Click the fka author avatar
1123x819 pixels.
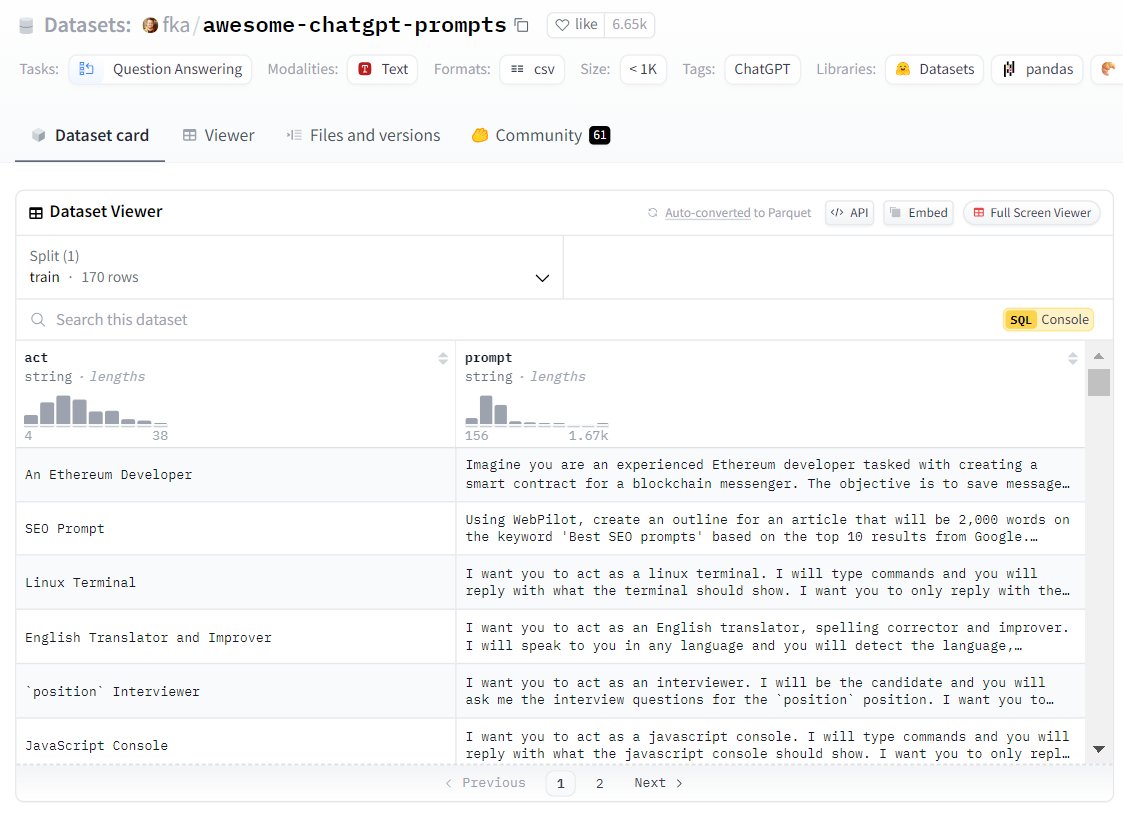[150, 26]
